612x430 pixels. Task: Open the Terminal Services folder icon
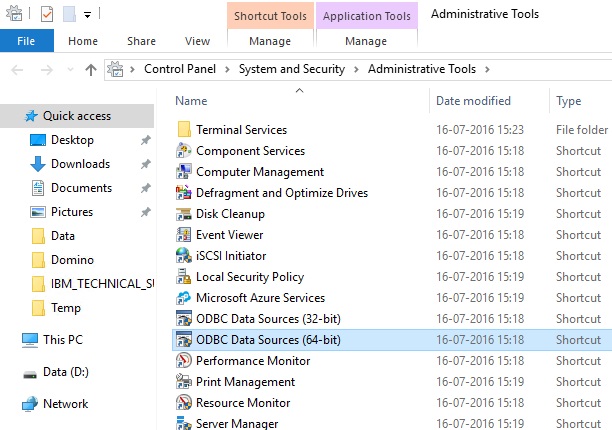[x=184, y=130]
